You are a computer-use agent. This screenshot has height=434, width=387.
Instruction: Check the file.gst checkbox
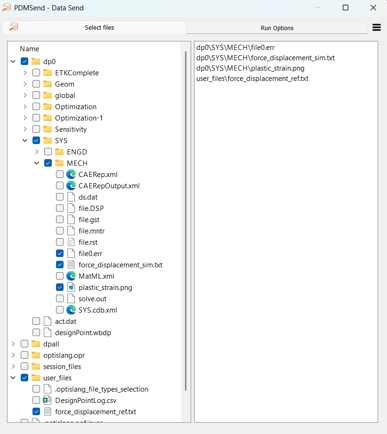click(x=60, y=220)
